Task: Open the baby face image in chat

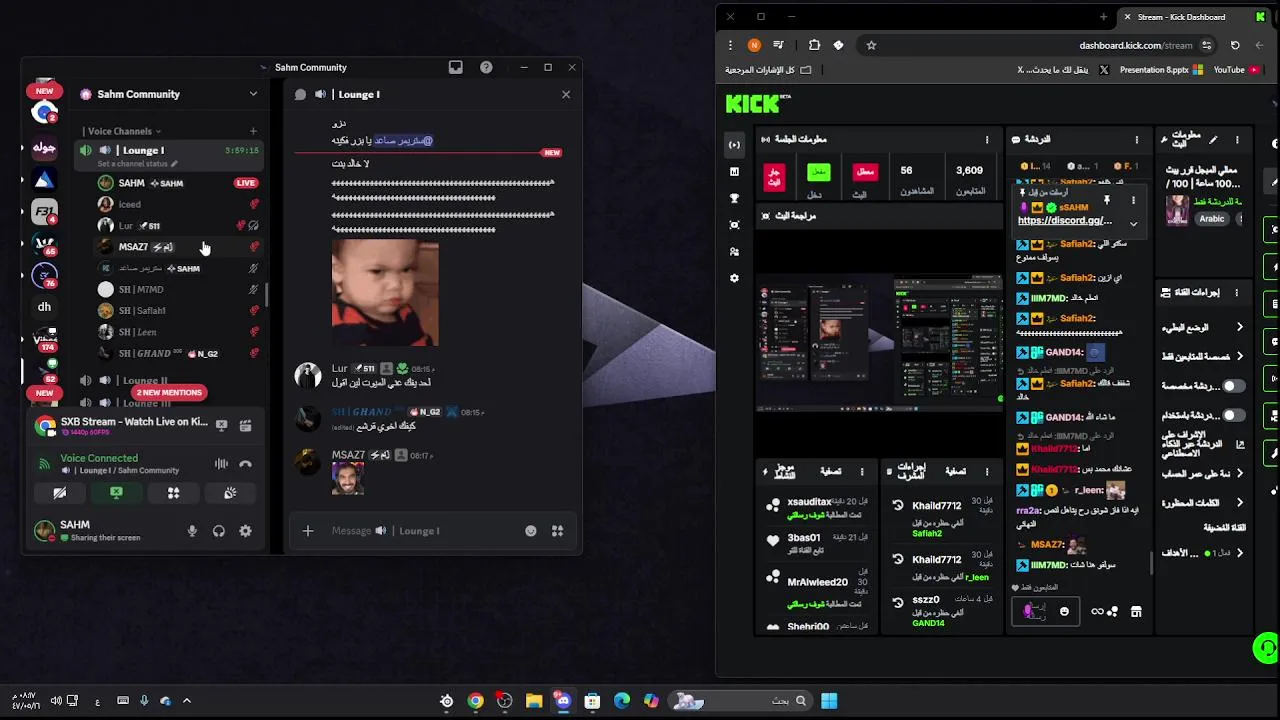Action: point(385,292)
